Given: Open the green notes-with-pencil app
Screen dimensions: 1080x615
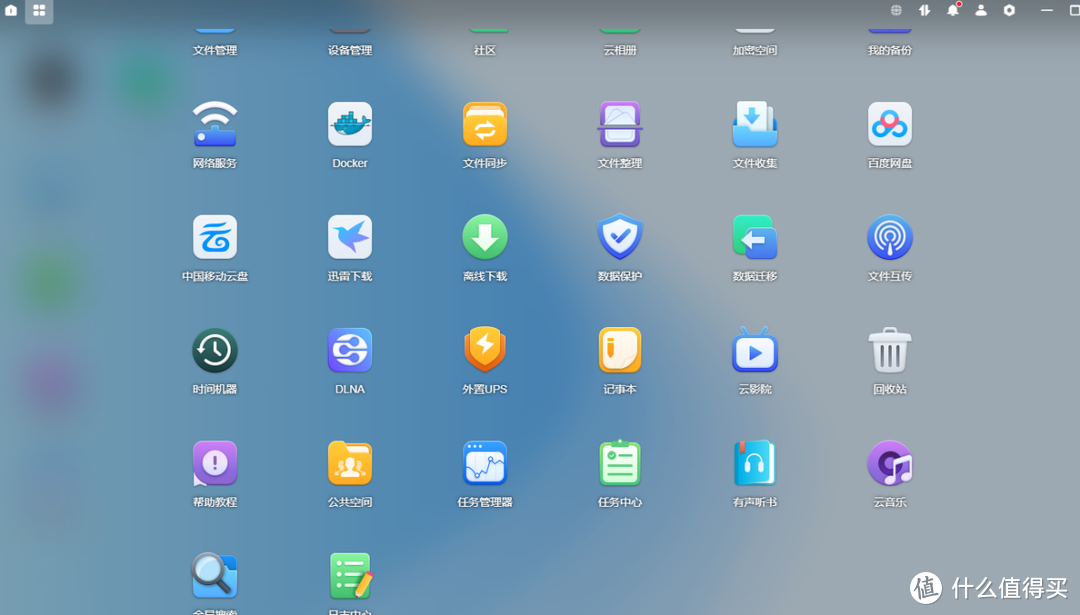Looking at the screenshot, I should (350, 576).
